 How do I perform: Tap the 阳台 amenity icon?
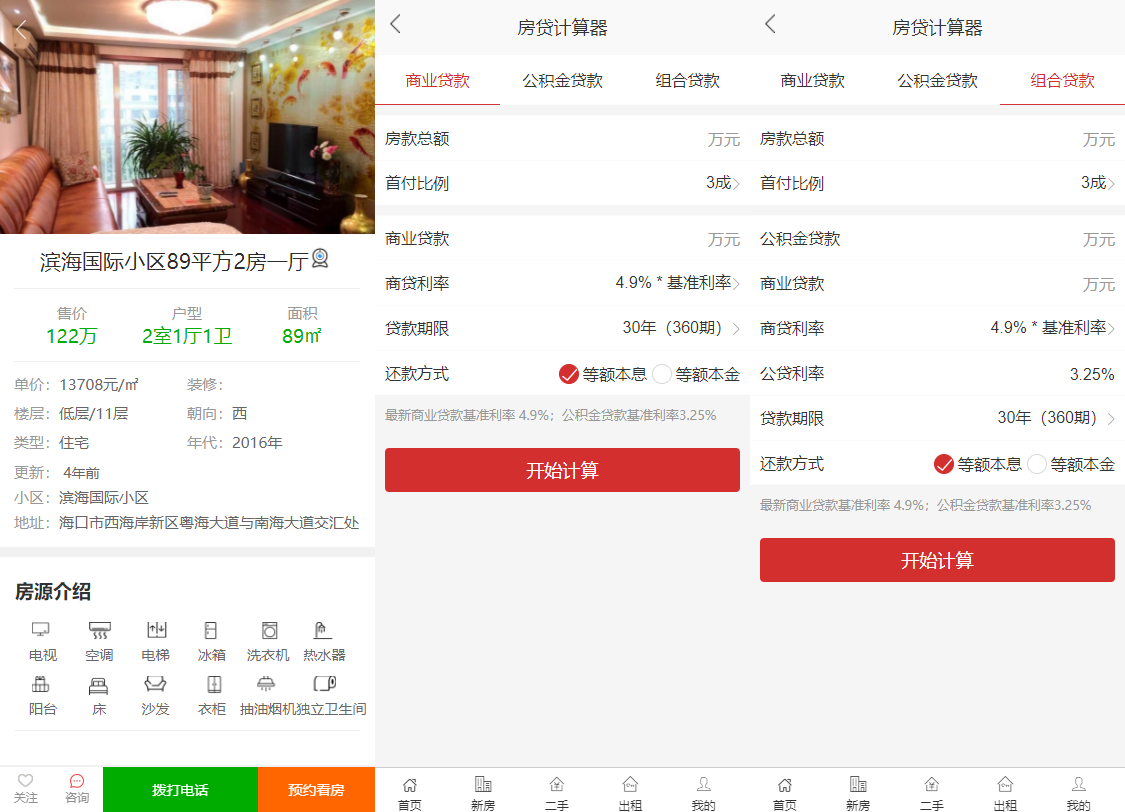(x=41, y=685)
